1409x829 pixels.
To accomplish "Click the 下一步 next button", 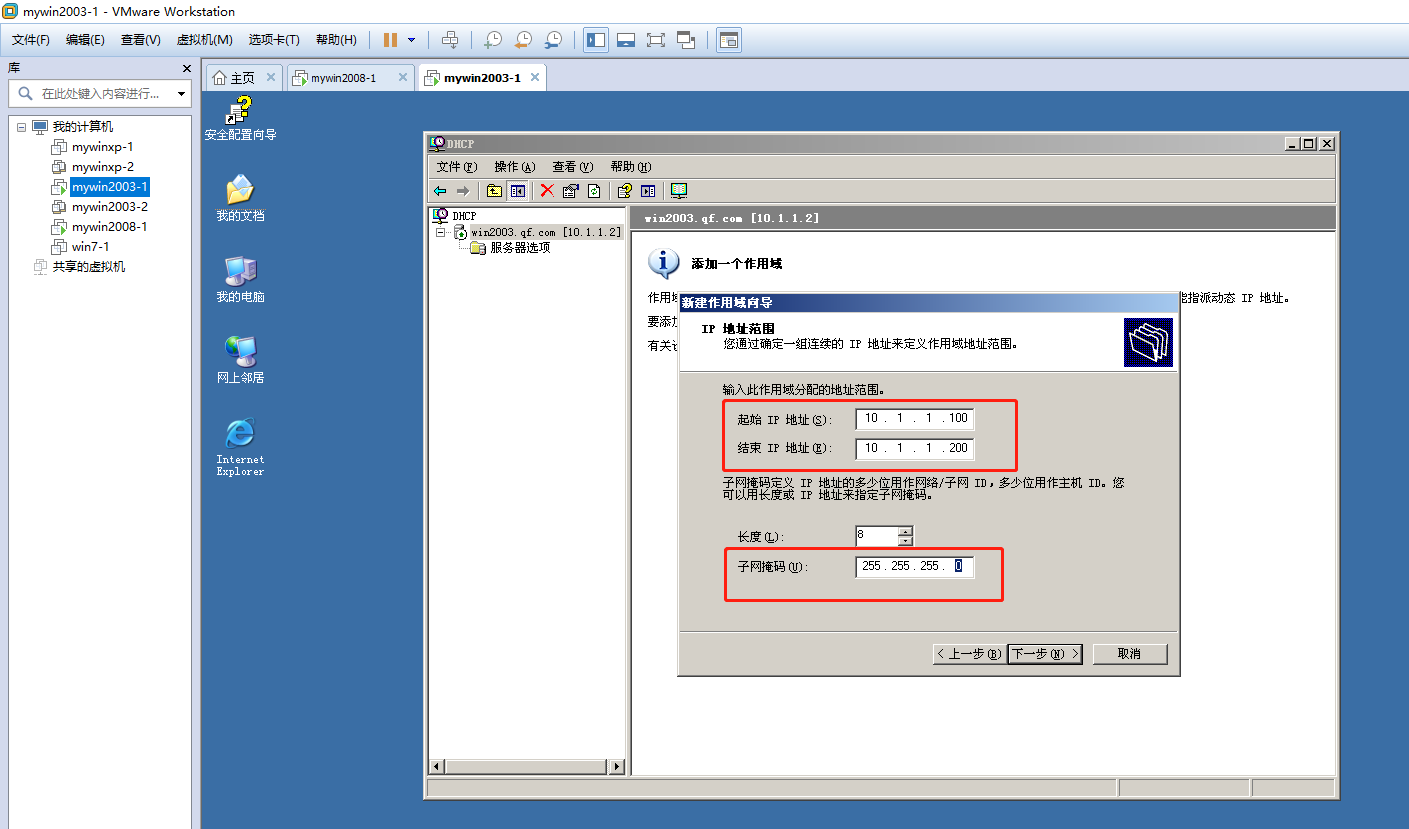I will pos(1044,654).
